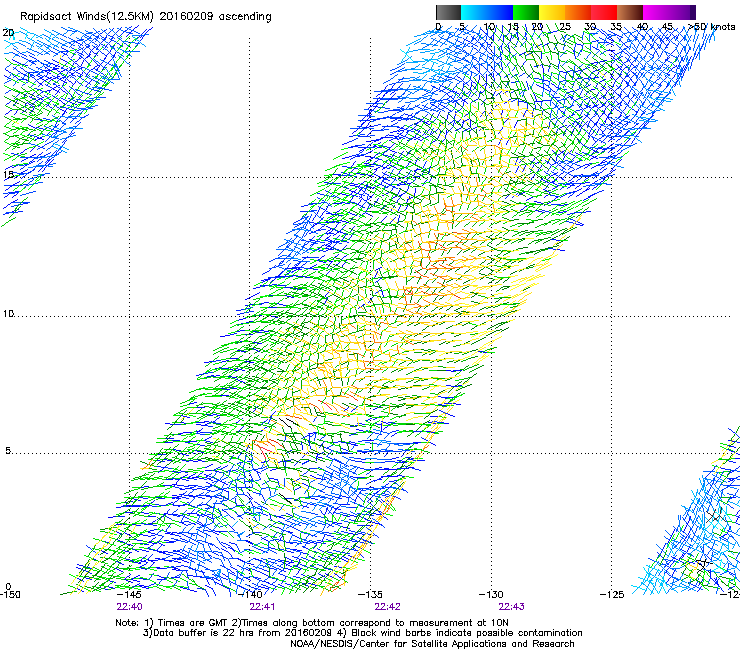Click the NOAA/NESDIS credit line

tap(432, 644)
